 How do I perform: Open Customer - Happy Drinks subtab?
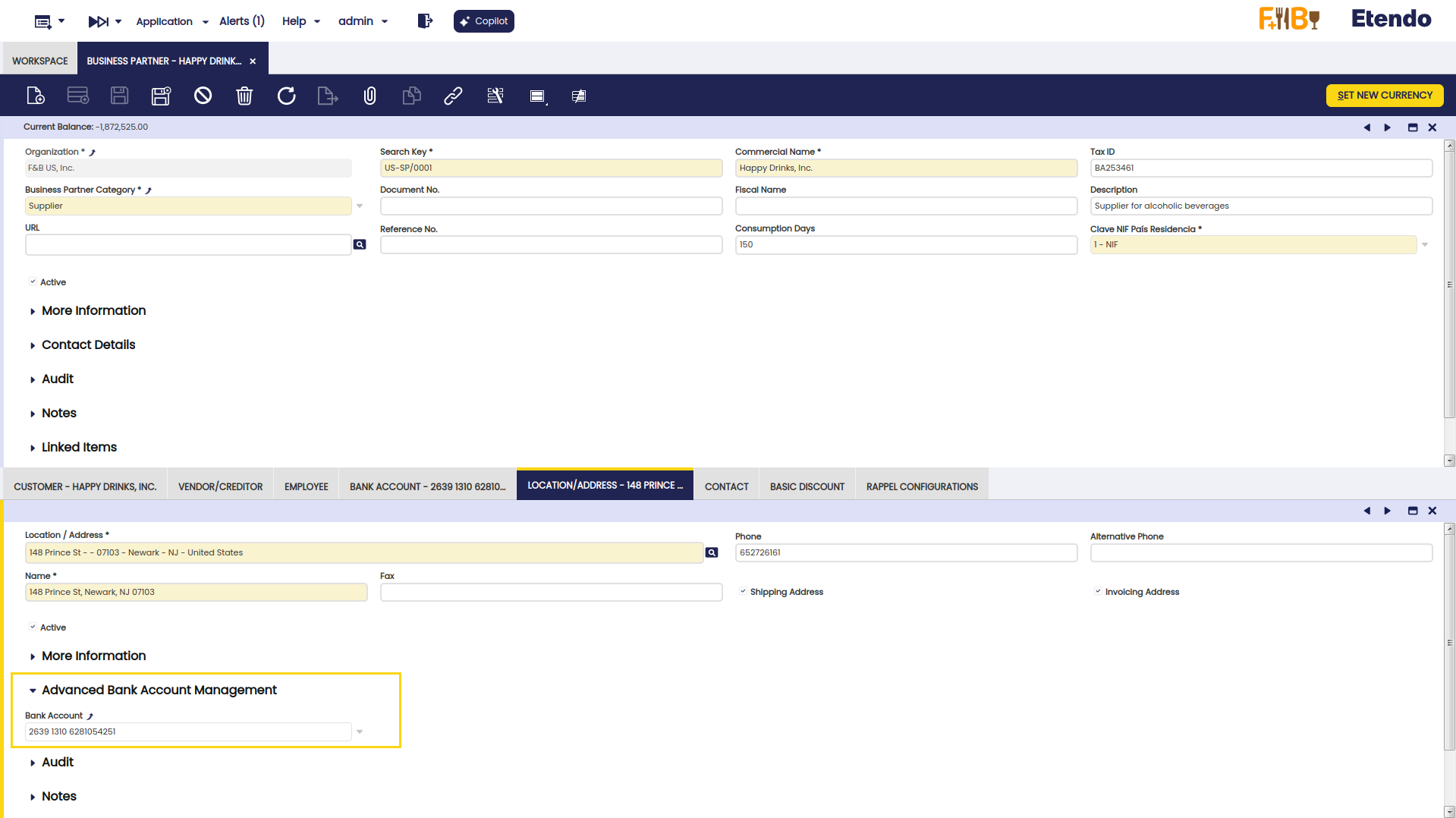(85, 486)
